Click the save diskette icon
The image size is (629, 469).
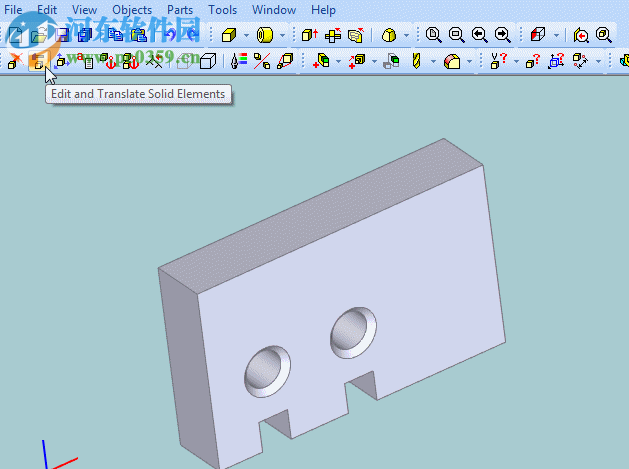pyautogui.click(x=62, y=35)
